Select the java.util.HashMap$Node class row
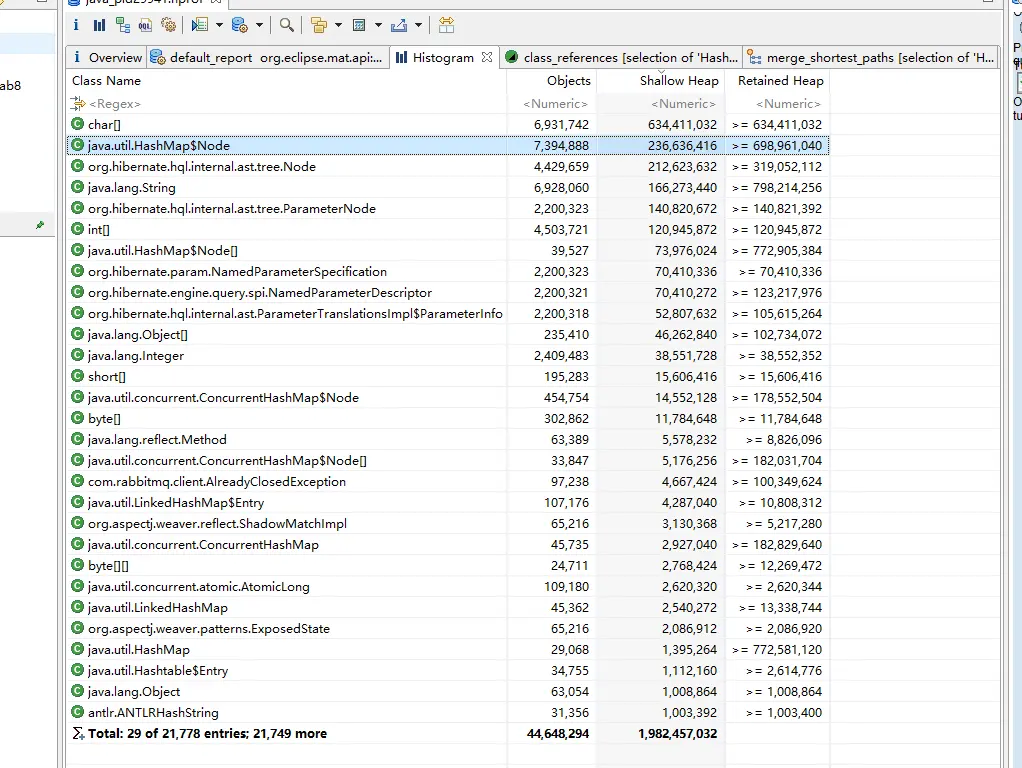 point(448,145)
